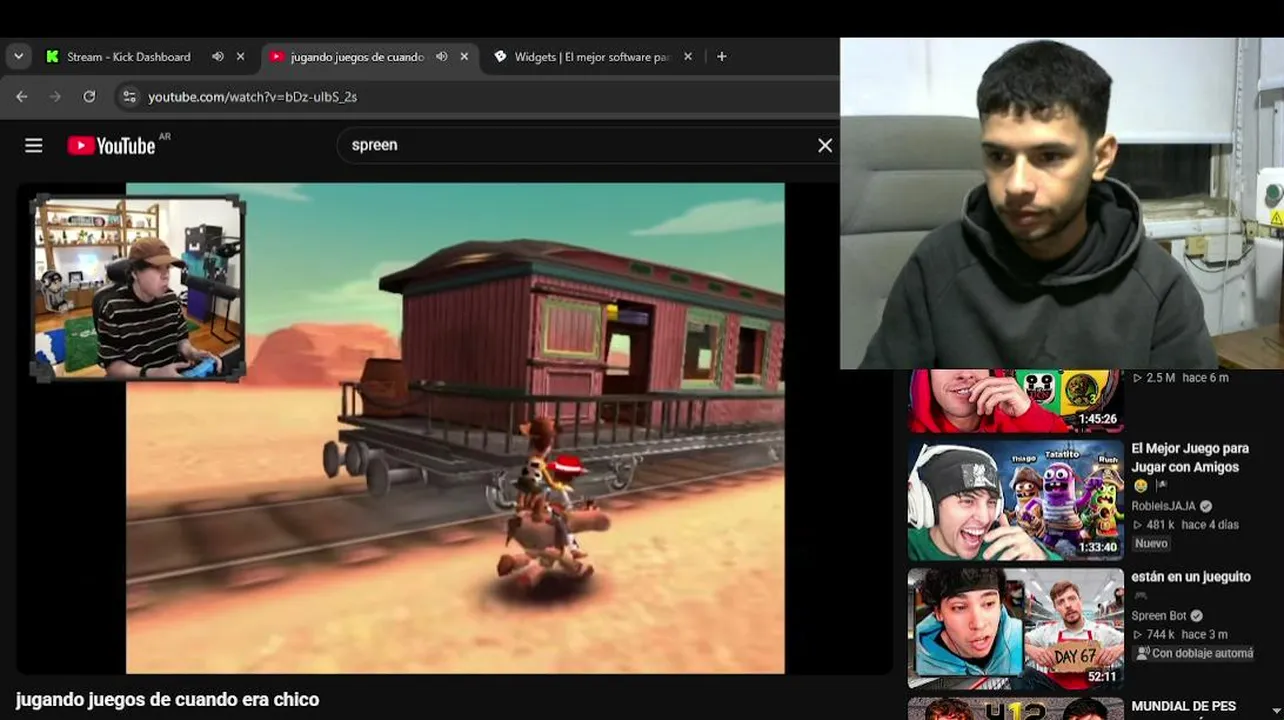Click the 'Con doblaje automá' badge
The height and width of the screenshot is (720, 1284).
1194,653
